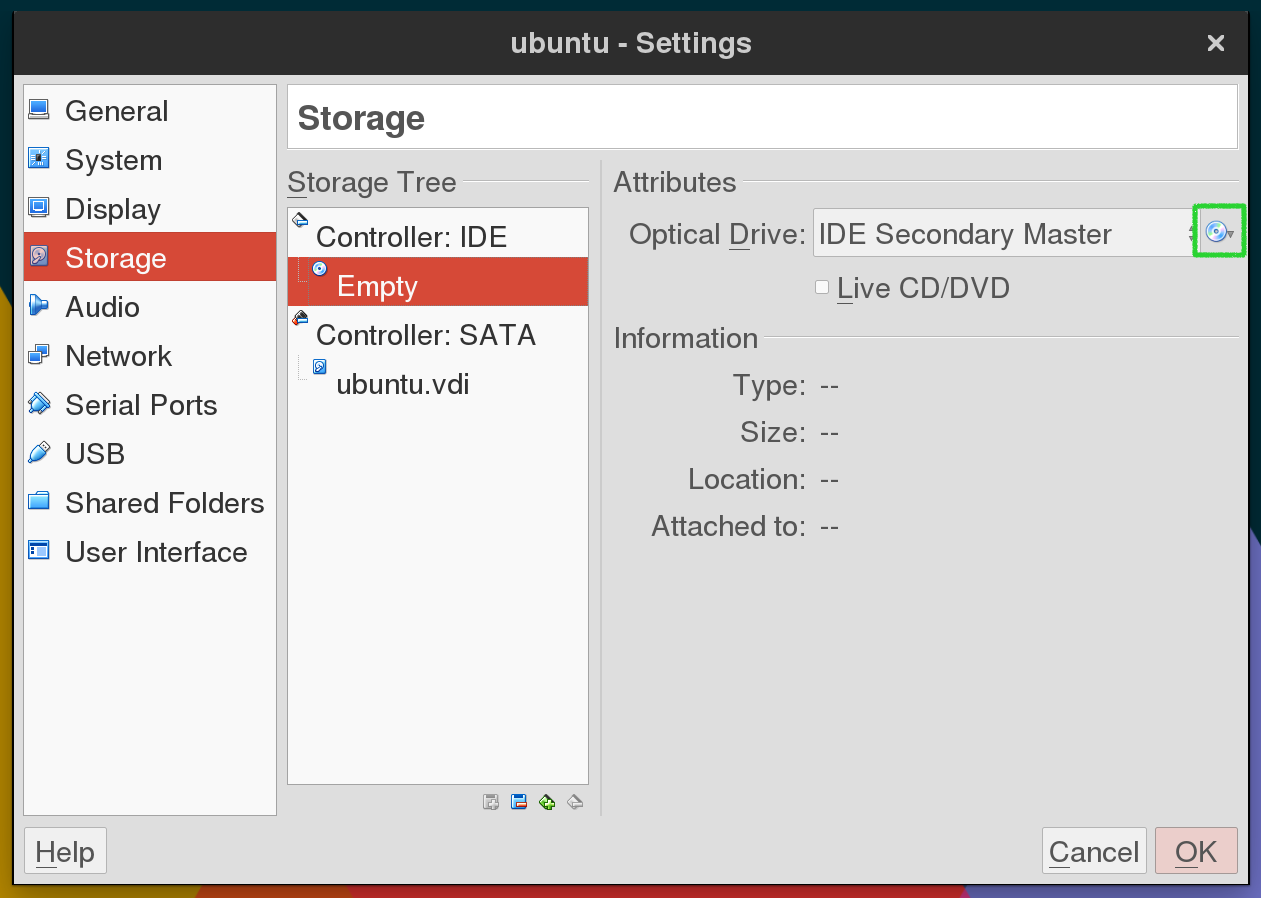1261x898 pixels.
Task: Cancel the settings dialog
Action: point(1094,852)
